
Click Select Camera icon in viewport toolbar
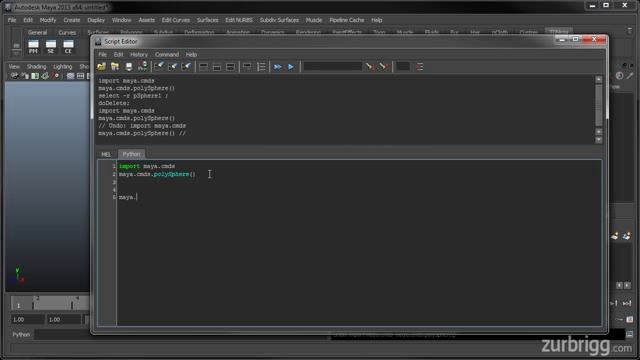coord(15,76)
